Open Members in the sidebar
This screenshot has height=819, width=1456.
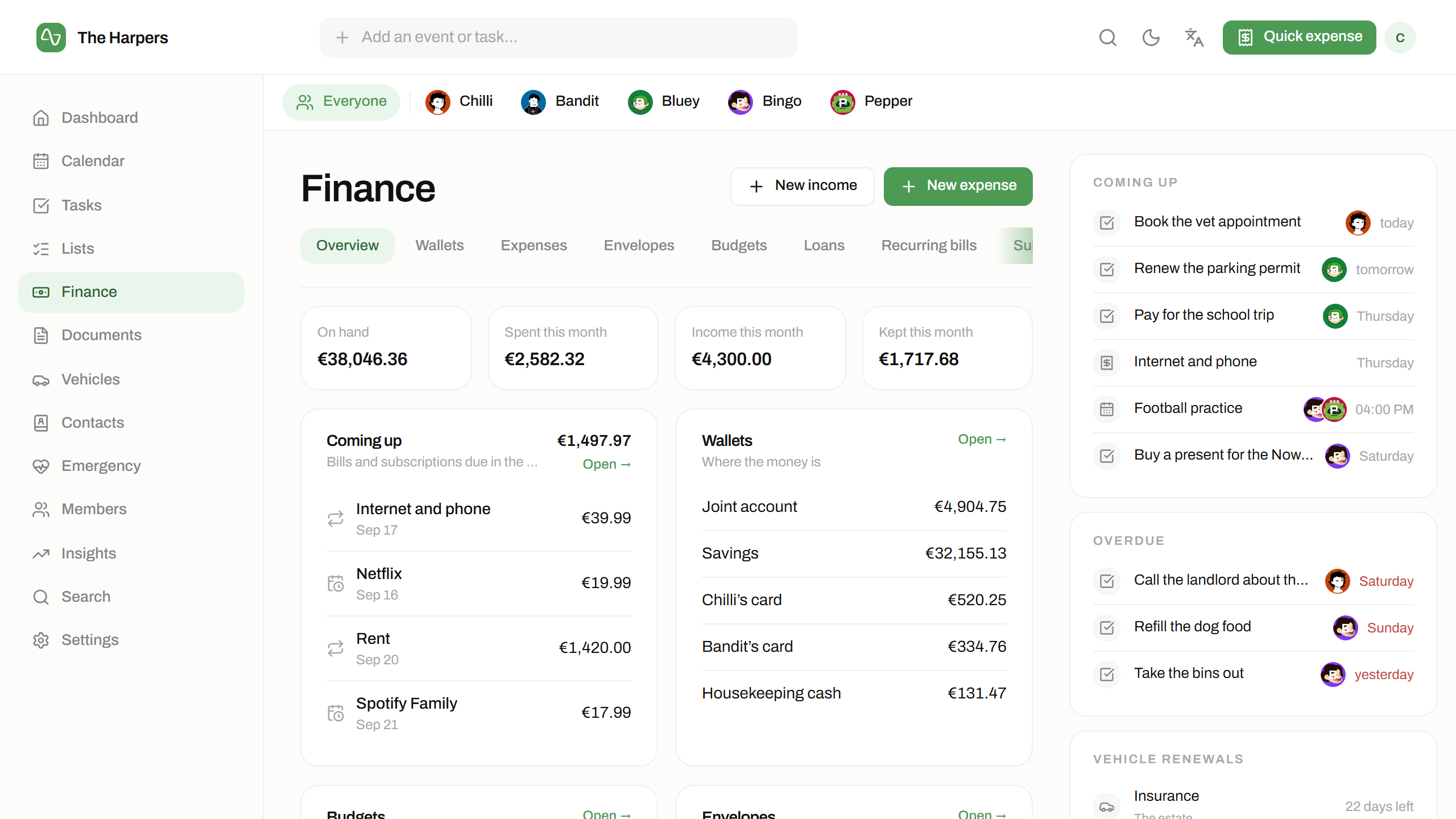(131, 509)
